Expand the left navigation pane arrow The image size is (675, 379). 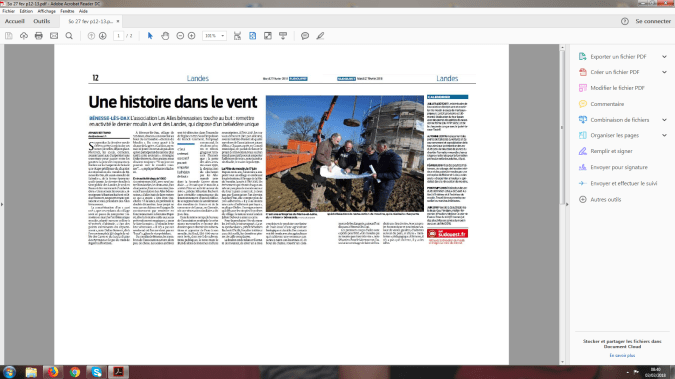2,204
